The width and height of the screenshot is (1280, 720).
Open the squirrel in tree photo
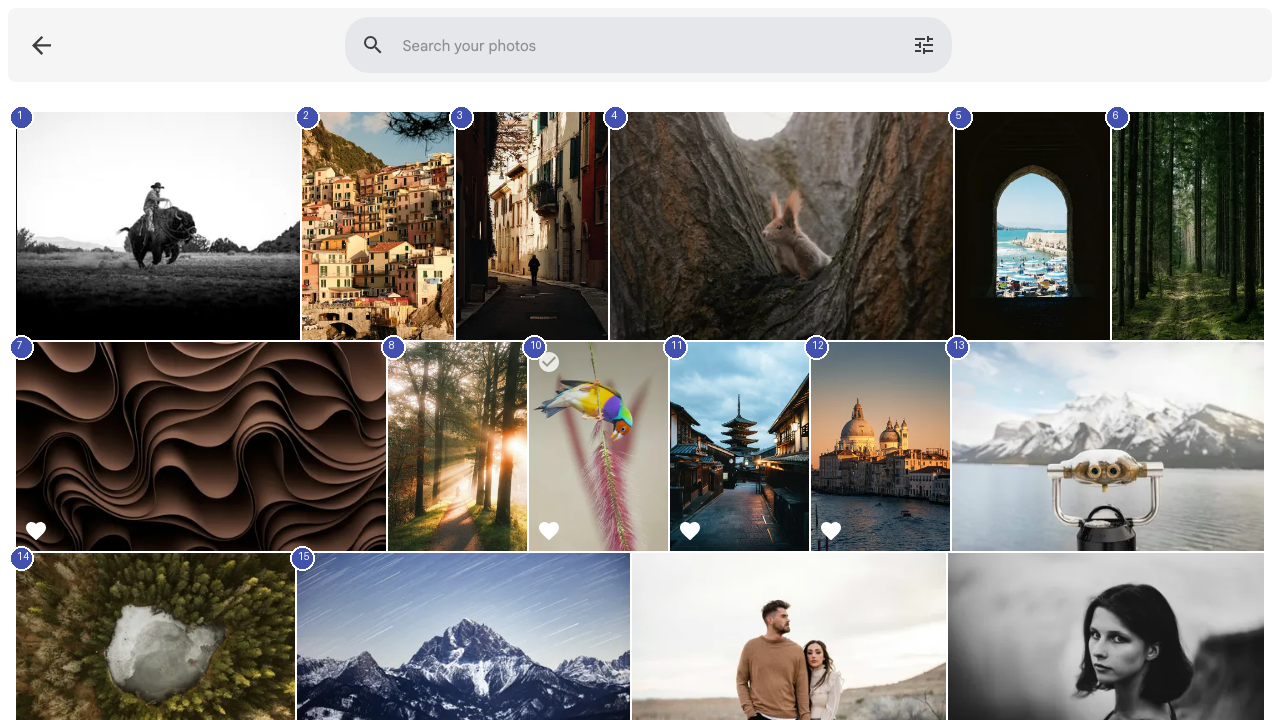782,225
